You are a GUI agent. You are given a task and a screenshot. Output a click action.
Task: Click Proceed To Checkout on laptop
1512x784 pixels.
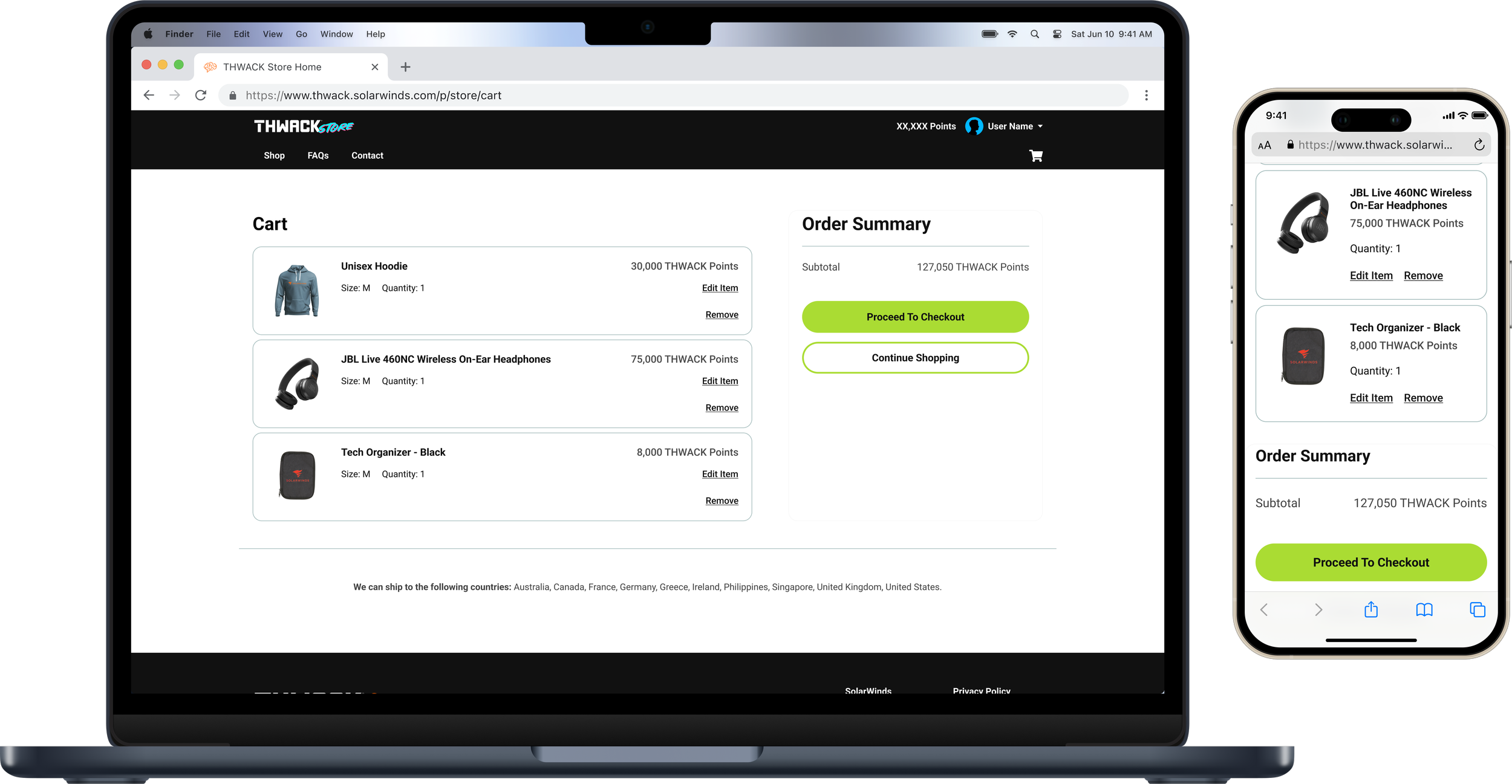(x=915, y=317)
